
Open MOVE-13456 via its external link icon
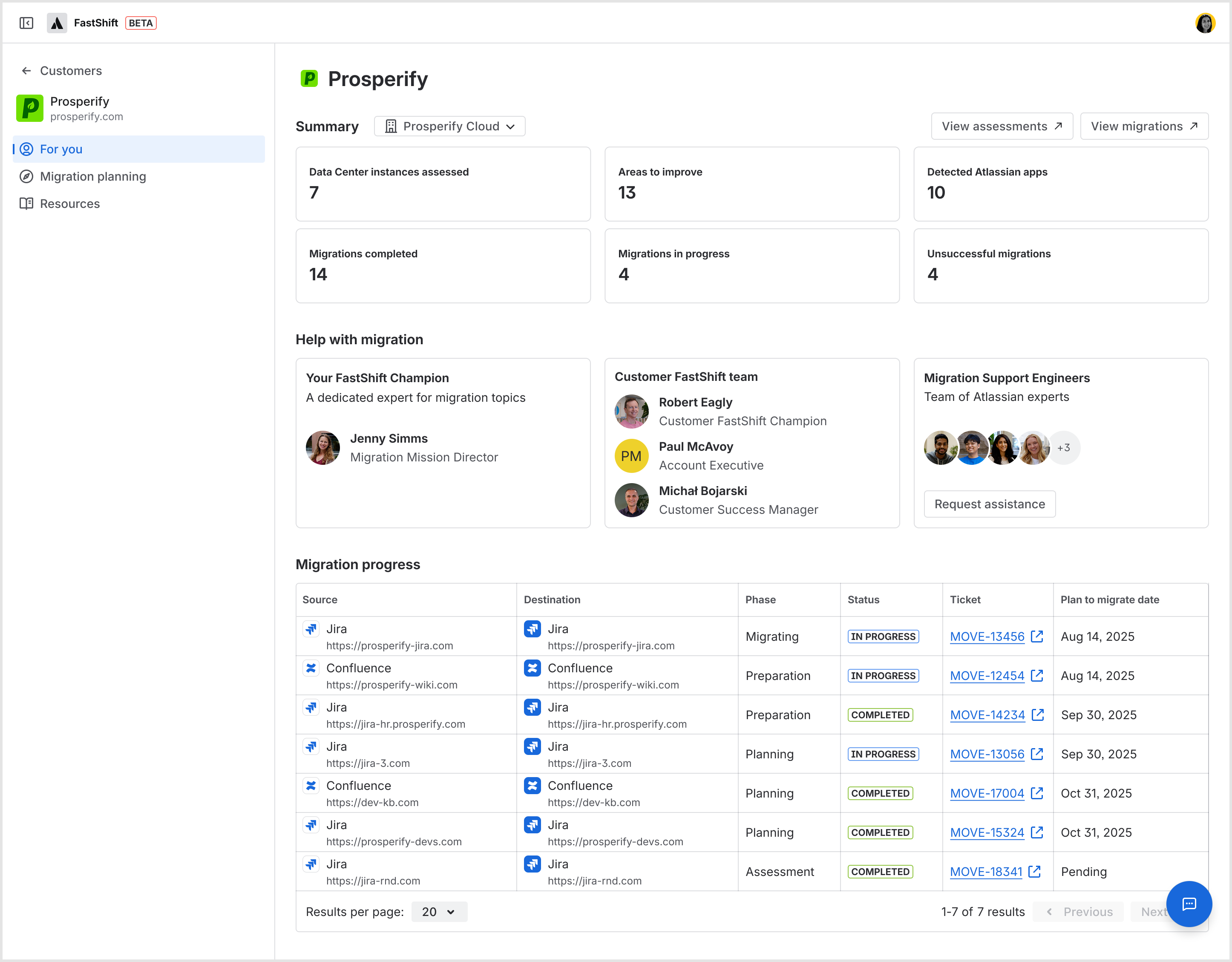tap(1037, 636)
